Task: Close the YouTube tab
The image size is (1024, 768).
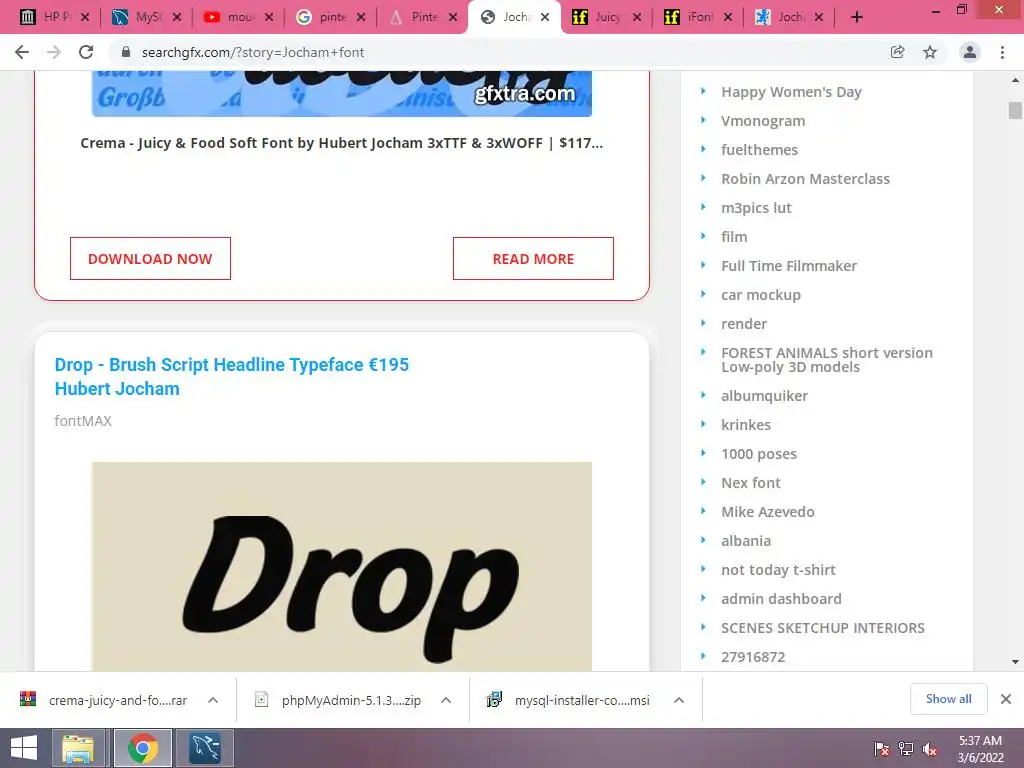Action: (268, 18)
